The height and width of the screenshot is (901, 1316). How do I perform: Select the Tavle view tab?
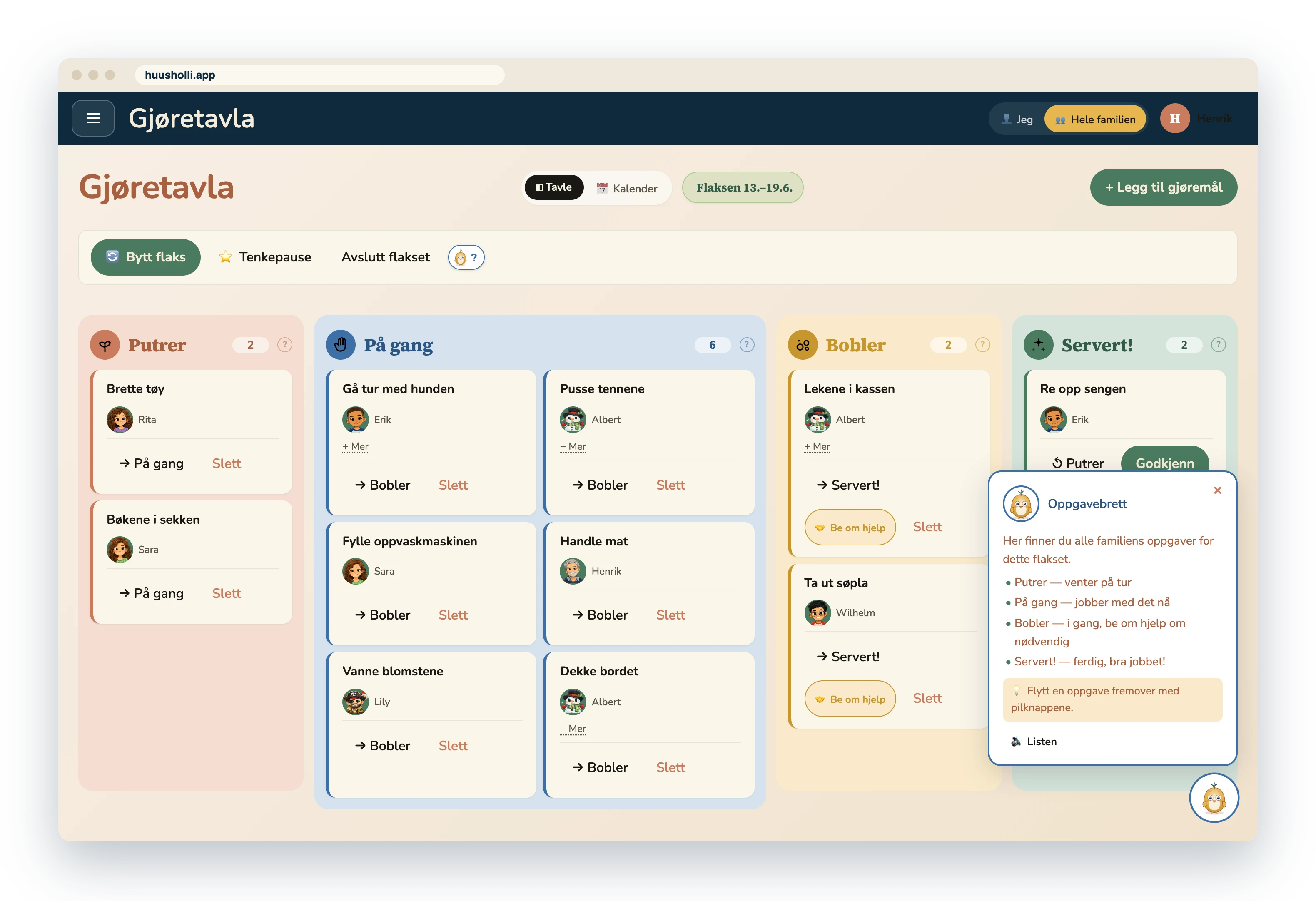click(x=554, y=187)
